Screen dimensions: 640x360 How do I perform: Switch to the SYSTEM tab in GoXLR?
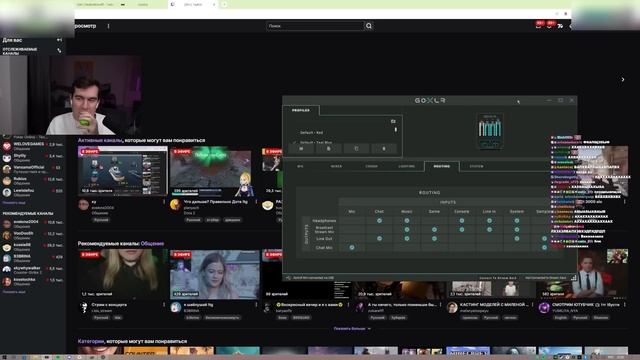(x=476, y=167)
